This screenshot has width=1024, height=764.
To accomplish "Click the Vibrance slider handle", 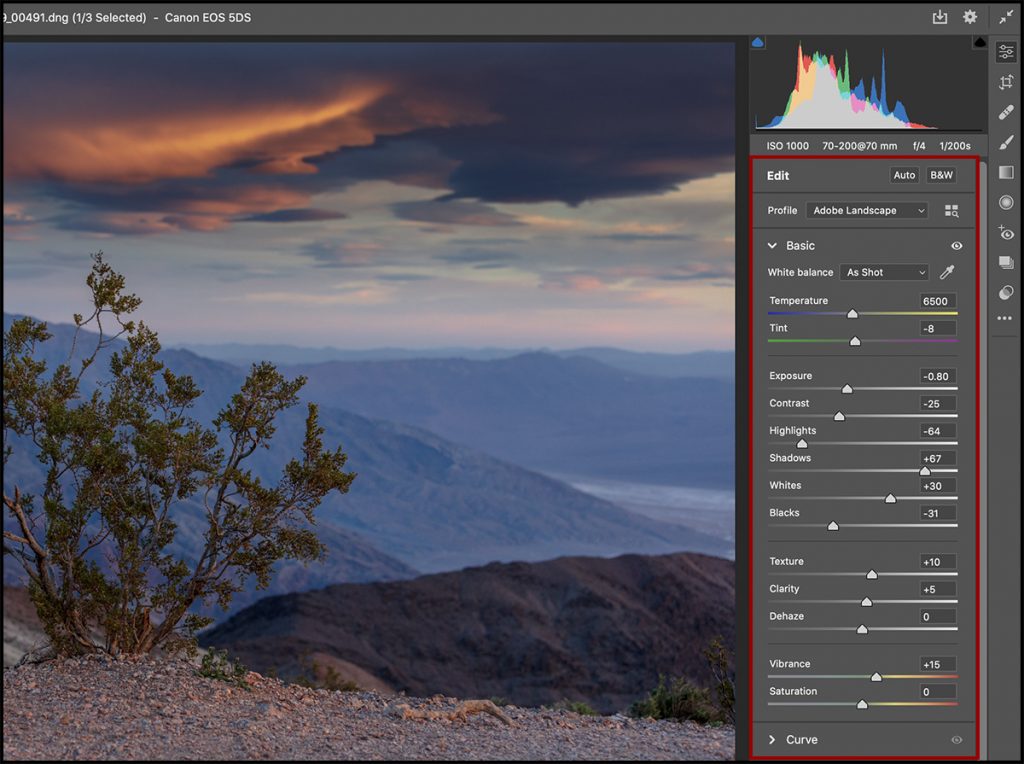I will pos(876,677).
